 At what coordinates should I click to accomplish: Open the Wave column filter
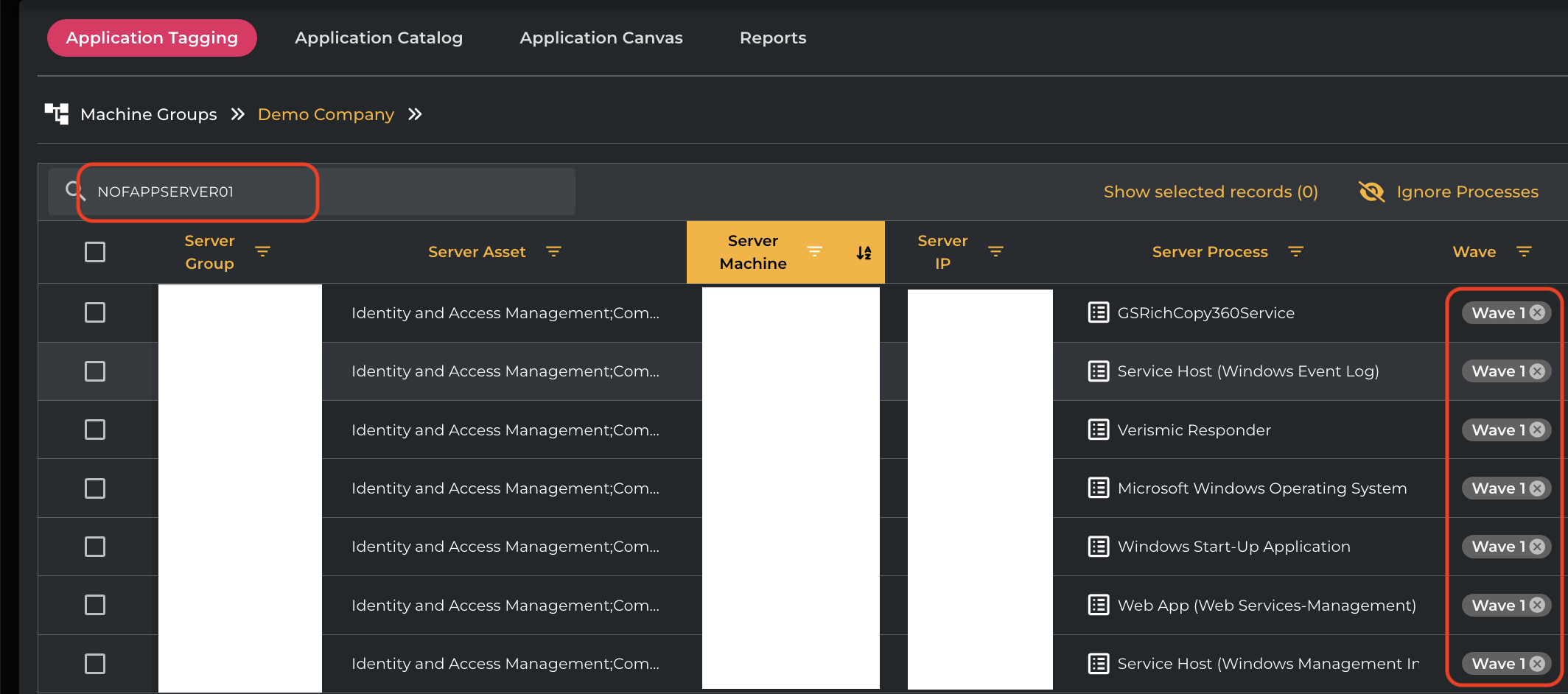(1524, 252)
